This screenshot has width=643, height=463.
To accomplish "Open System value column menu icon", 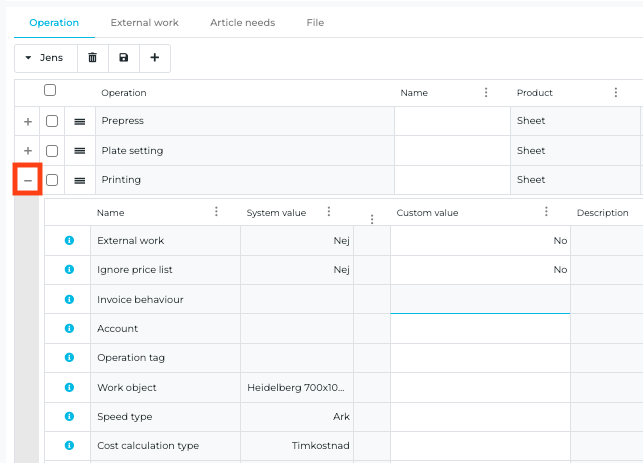I will tap(328, 212).
